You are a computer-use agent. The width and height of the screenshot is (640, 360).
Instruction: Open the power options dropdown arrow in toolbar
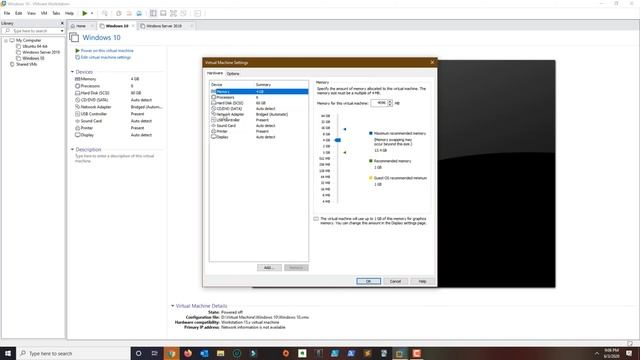[92, 13]
